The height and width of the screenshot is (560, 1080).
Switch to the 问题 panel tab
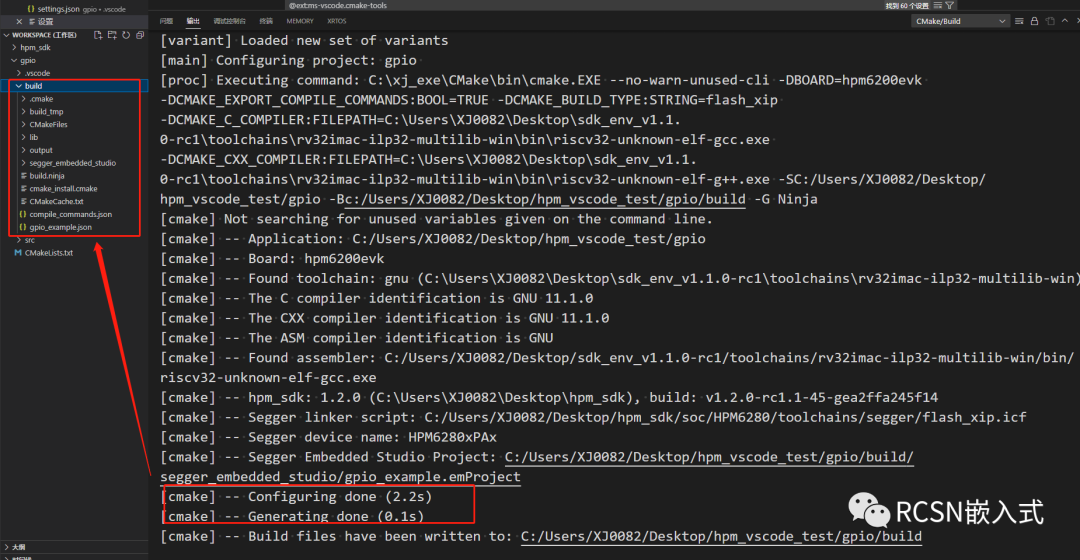point(166,21)
